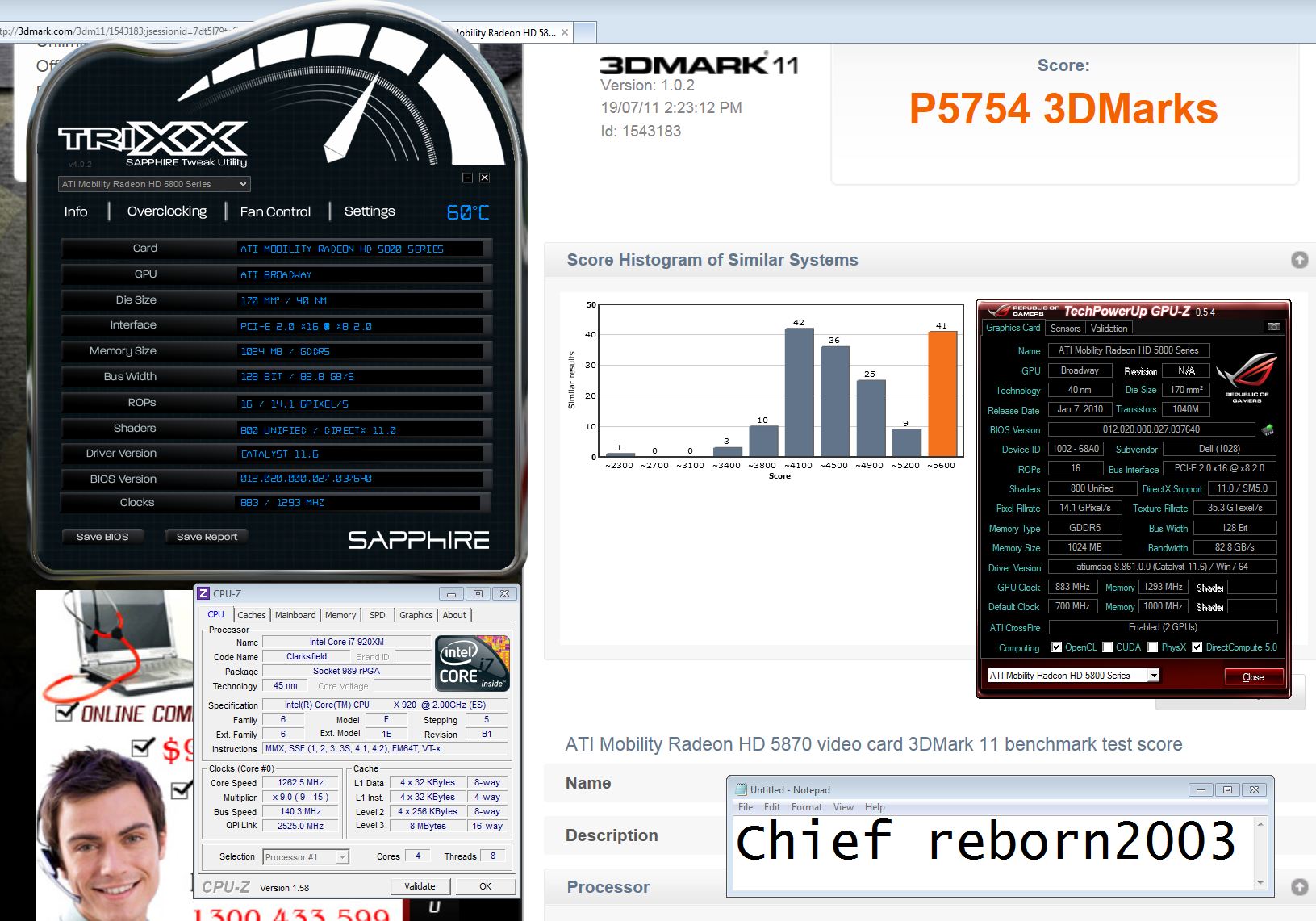Click the Republic of Gamers logo in GPU-Z
1316x921 pixels.
[x=1247, y=377]
